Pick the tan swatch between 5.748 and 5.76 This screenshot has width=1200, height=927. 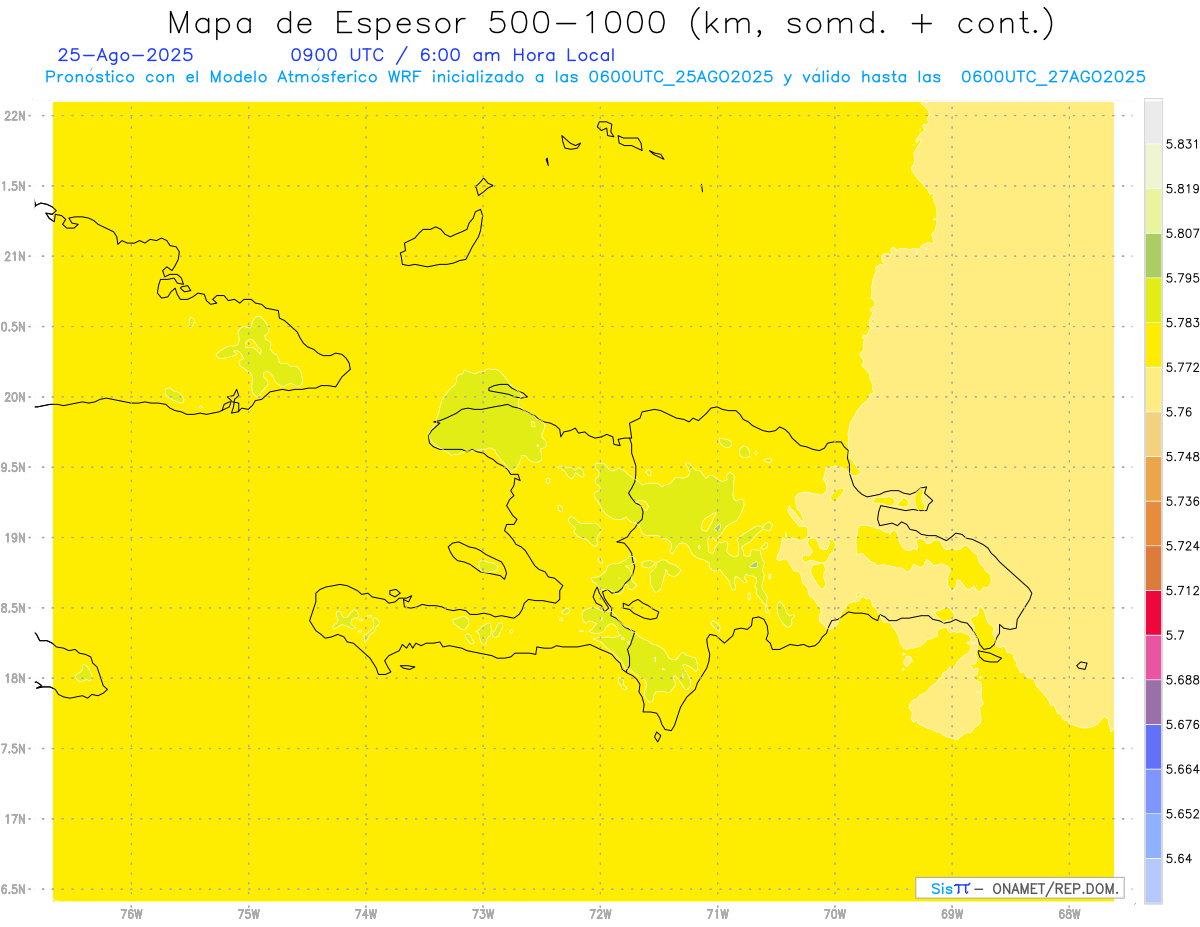(x=1153, y=434)
